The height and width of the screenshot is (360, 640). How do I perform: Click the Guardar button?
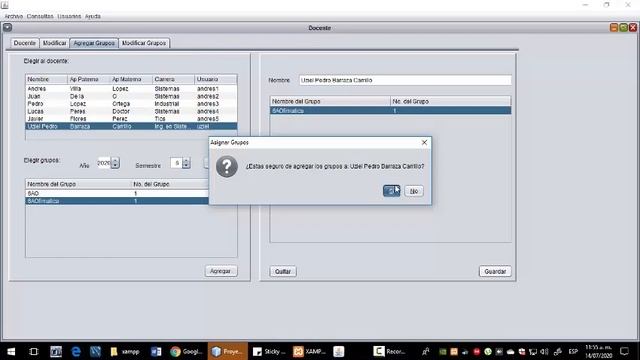pyautogui.click(x=495, y=271)
